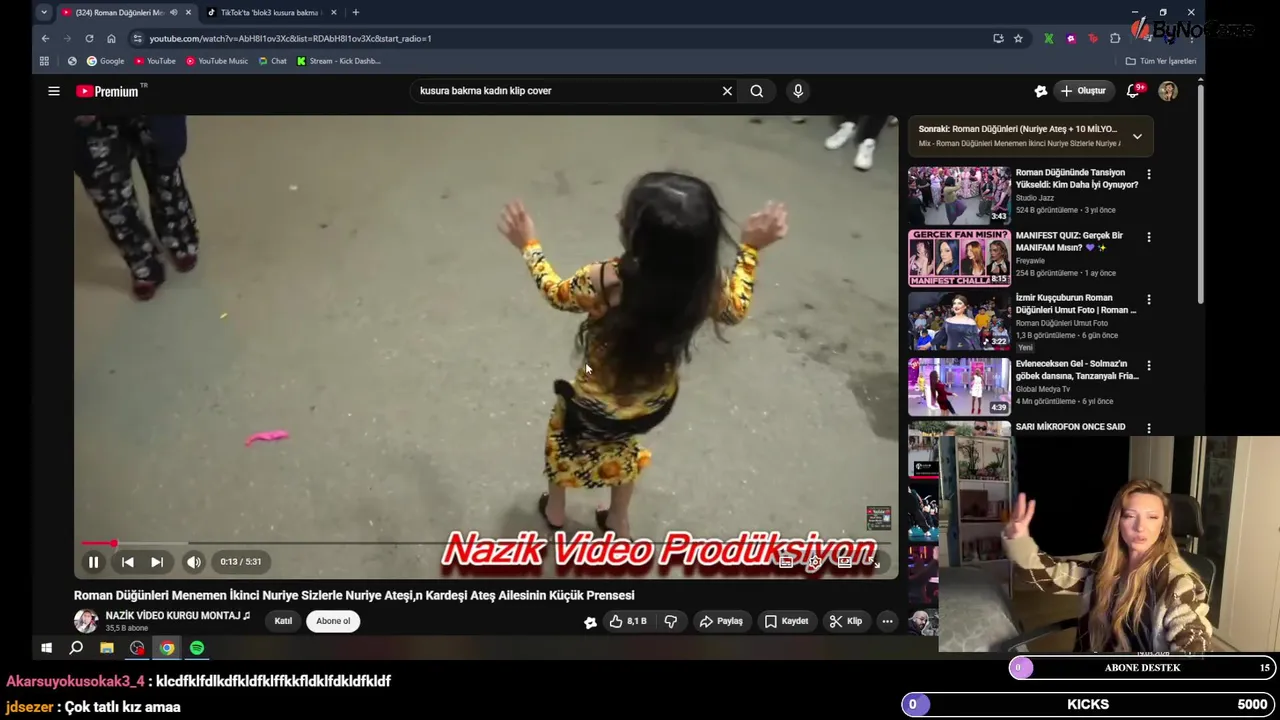Skip to previous video in player

pyautogui.click(x=127, y=562)
